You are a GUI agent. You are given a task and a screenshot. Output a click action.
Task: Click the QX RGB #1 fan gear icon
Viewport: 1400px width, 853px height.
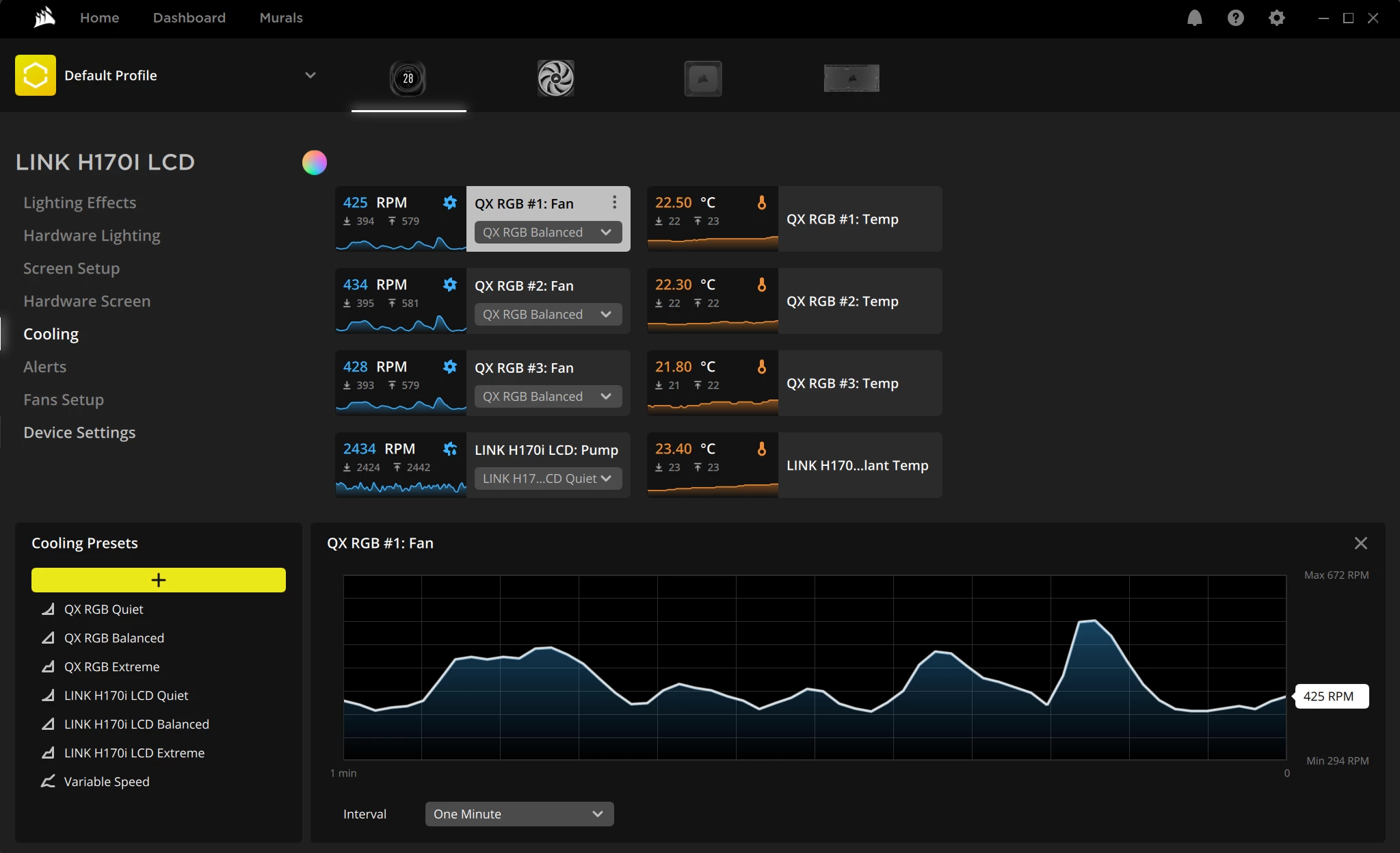point(449,202)
